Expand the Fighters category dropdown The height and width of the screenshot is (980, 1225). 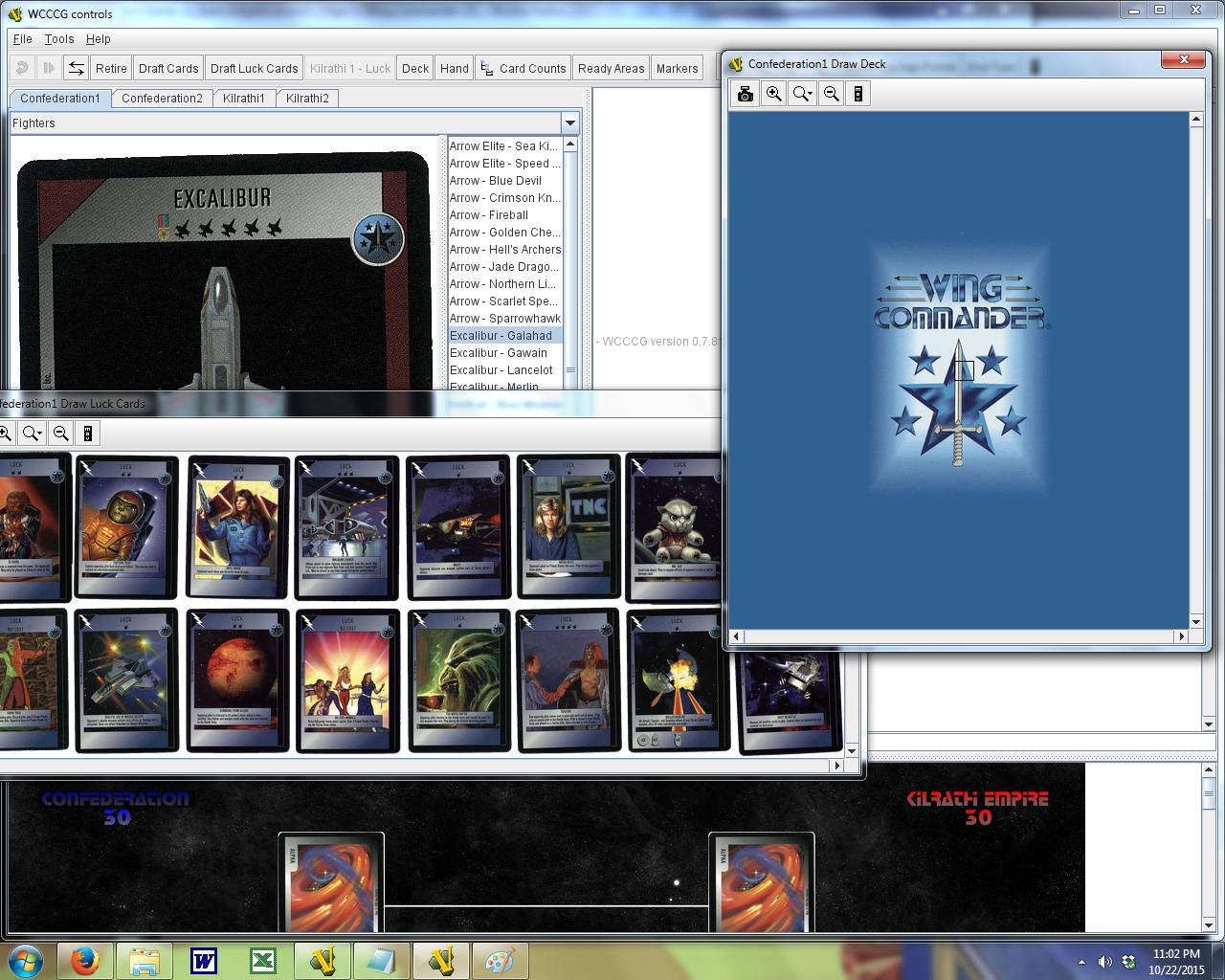click(x=570, y=123)
